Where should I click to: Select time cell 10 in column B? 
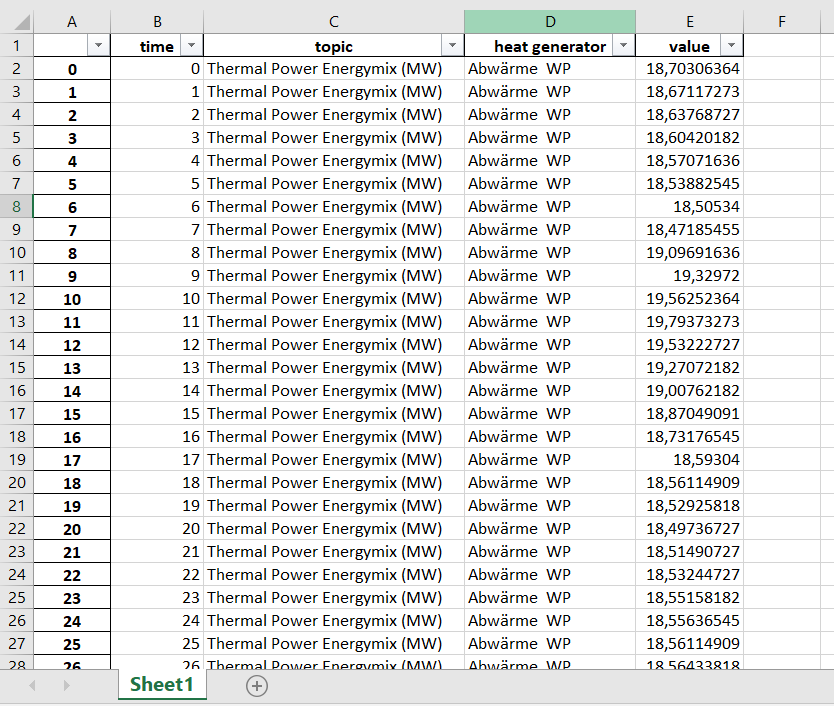coord(157,298)
